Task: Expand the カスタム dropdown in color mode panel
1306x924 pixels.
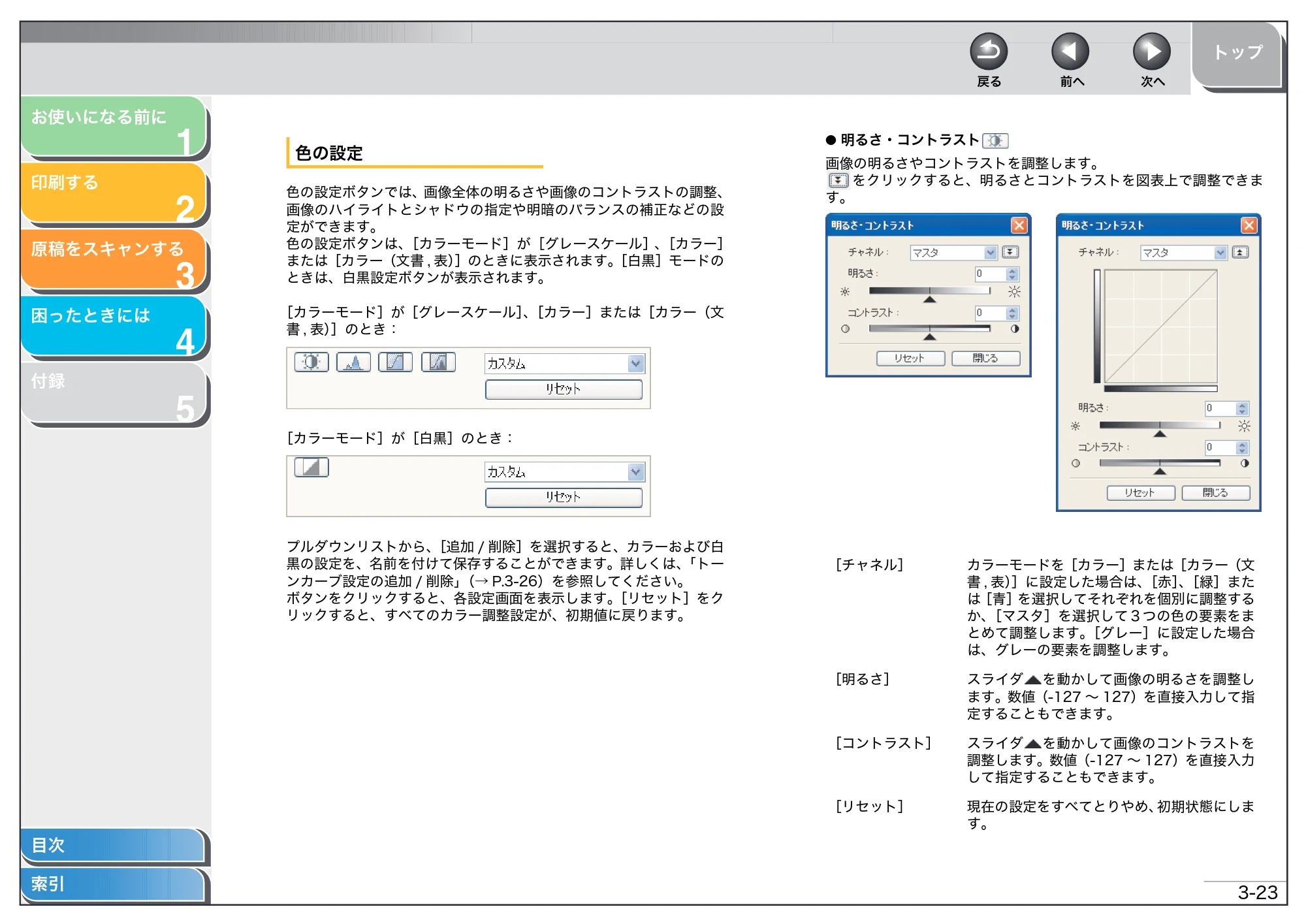Action: tap(635, 364)
